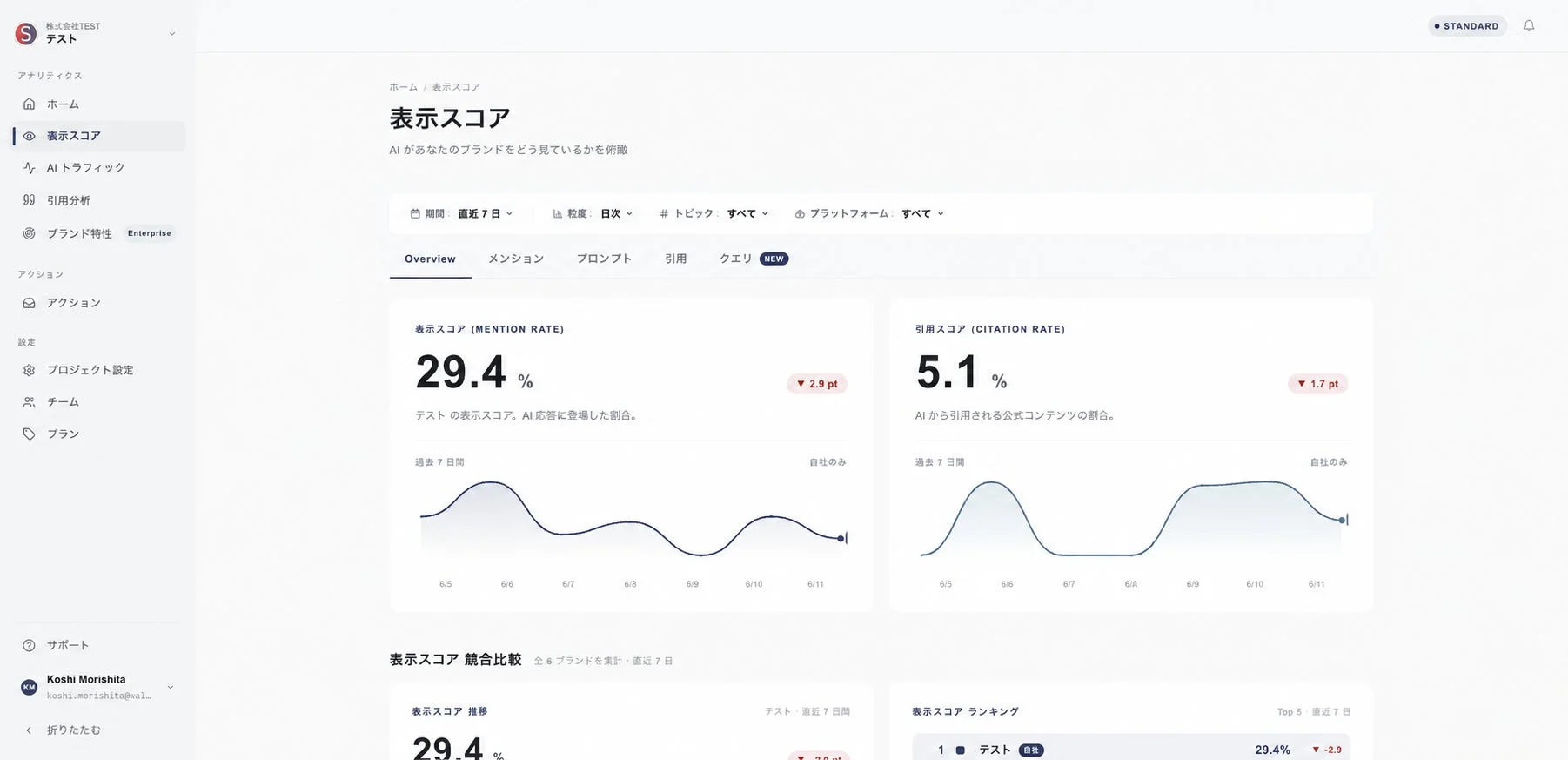
Task: Click the ブランド特性 target icon
Action: pos(29,233)
